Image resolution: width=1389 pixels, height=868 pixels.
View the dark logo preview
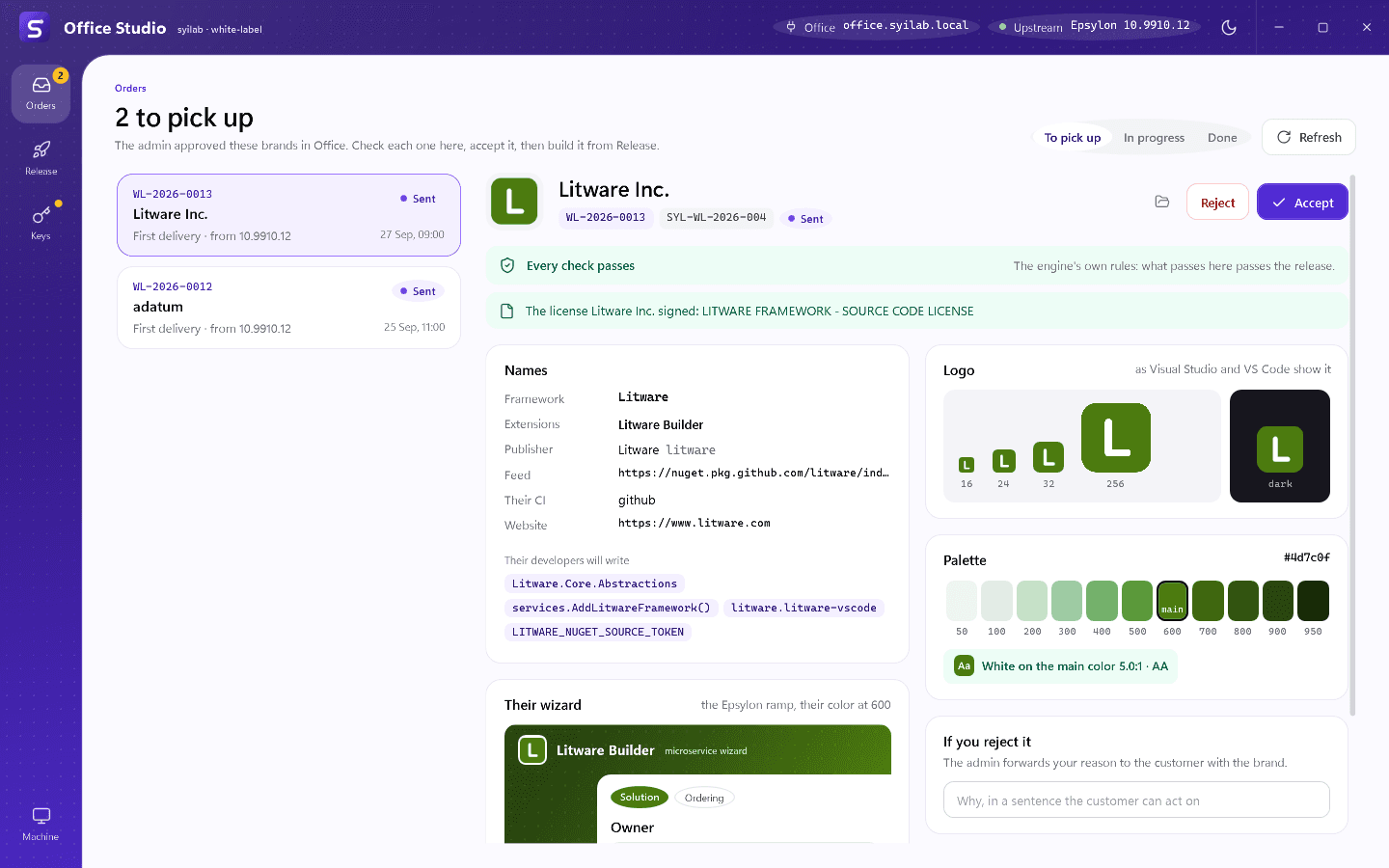[1280, 446]
